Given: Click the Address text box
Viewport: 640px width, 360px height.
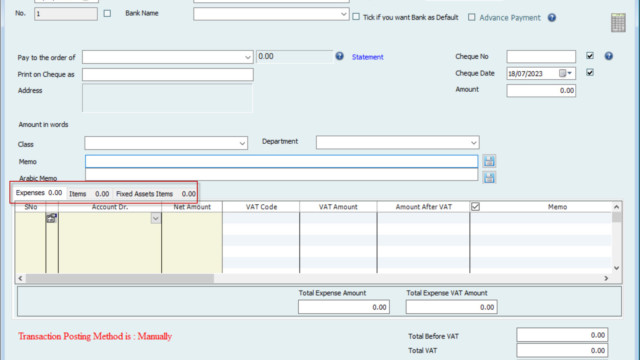Looking at the screenshot, I should pos(167,98).
